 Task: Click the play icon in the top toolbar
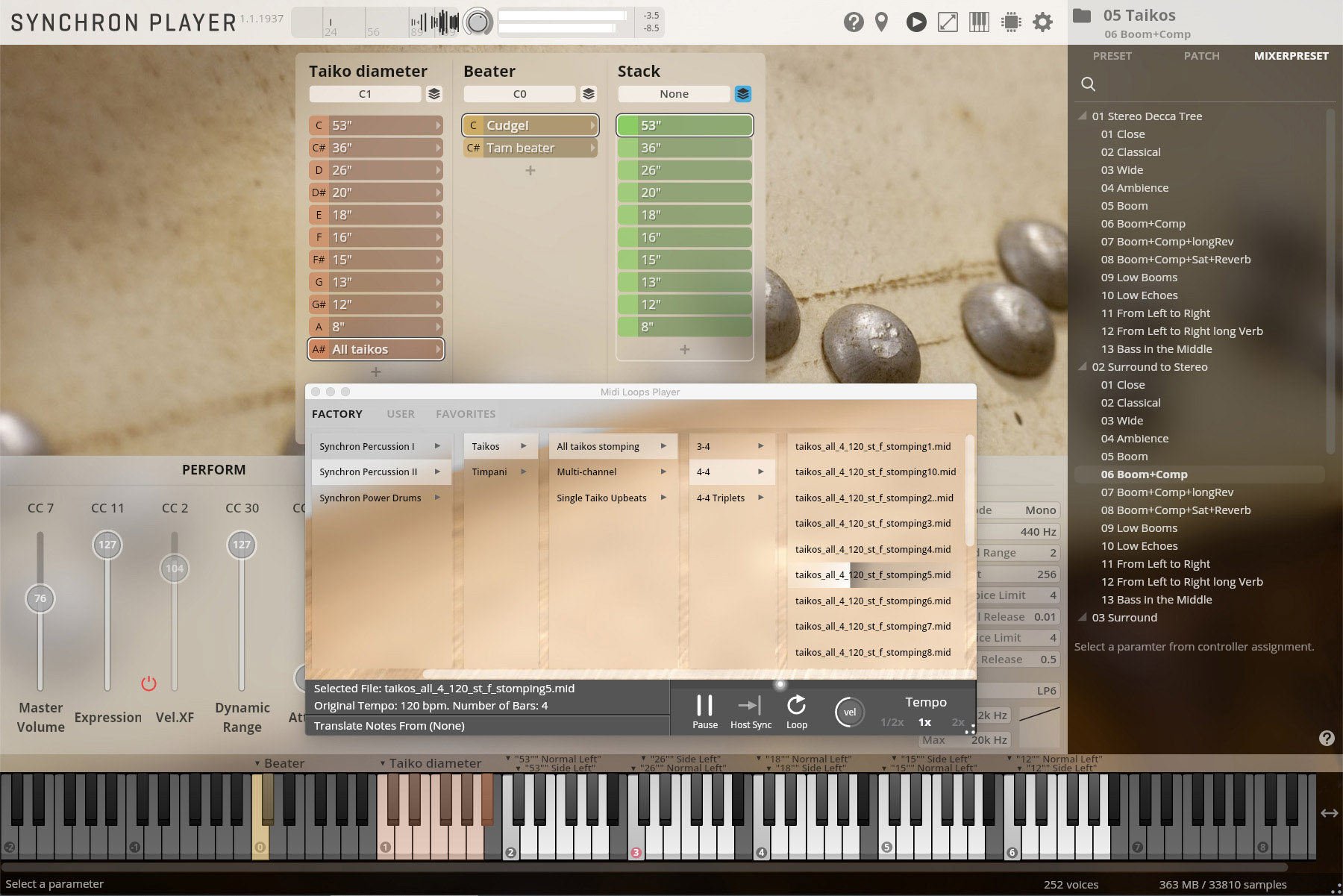[x=916, y=22]
